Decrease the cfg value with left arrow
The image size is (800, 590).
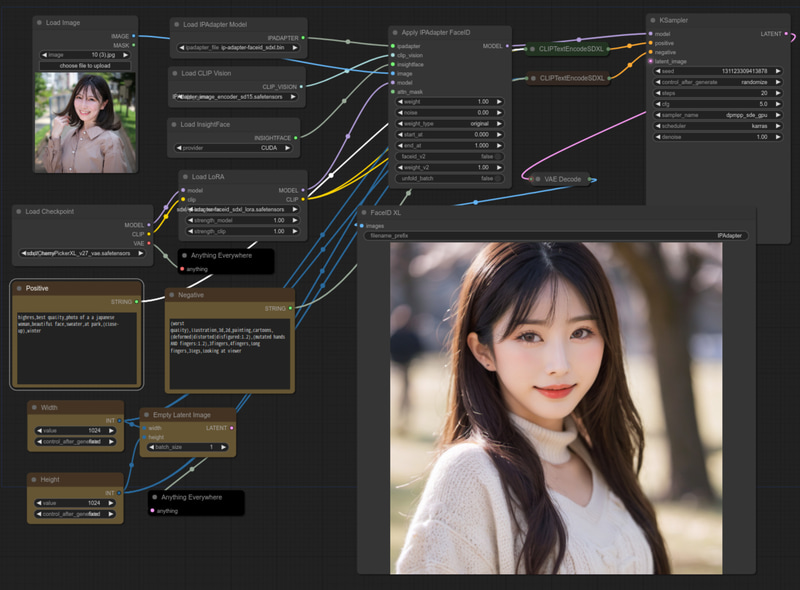656,103
